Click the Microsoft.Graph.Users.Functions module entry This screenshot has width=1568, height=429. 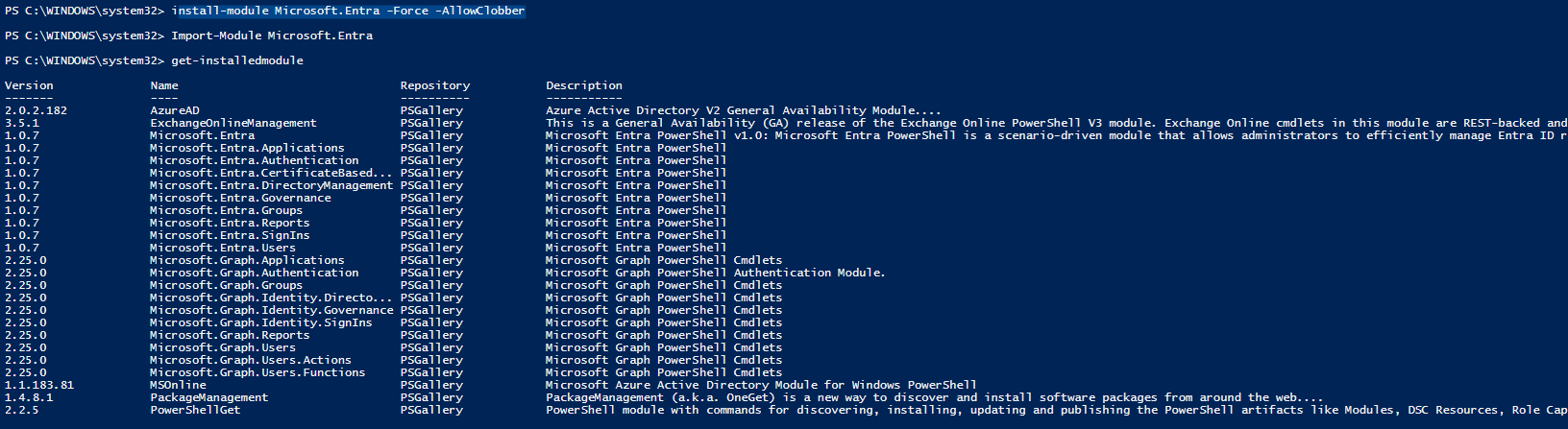pyautogui.click(x=257, y=372)
